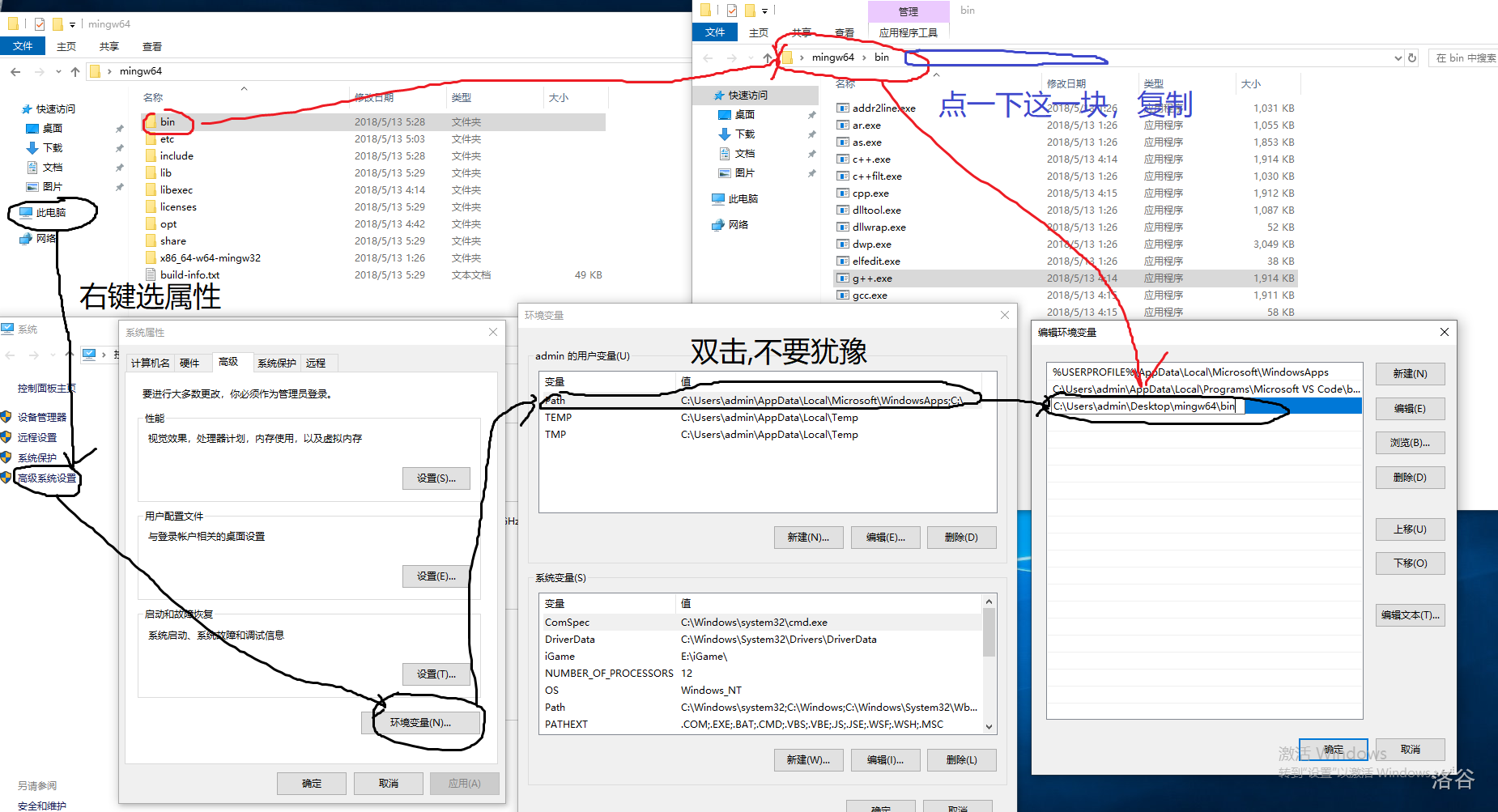Image resolution: width=1498 pixels, height=812 pixels.
Task: Click 下移(O) in 编辑环境变量 dialog
Action: pyautogui.click(x=1410, y=563)
